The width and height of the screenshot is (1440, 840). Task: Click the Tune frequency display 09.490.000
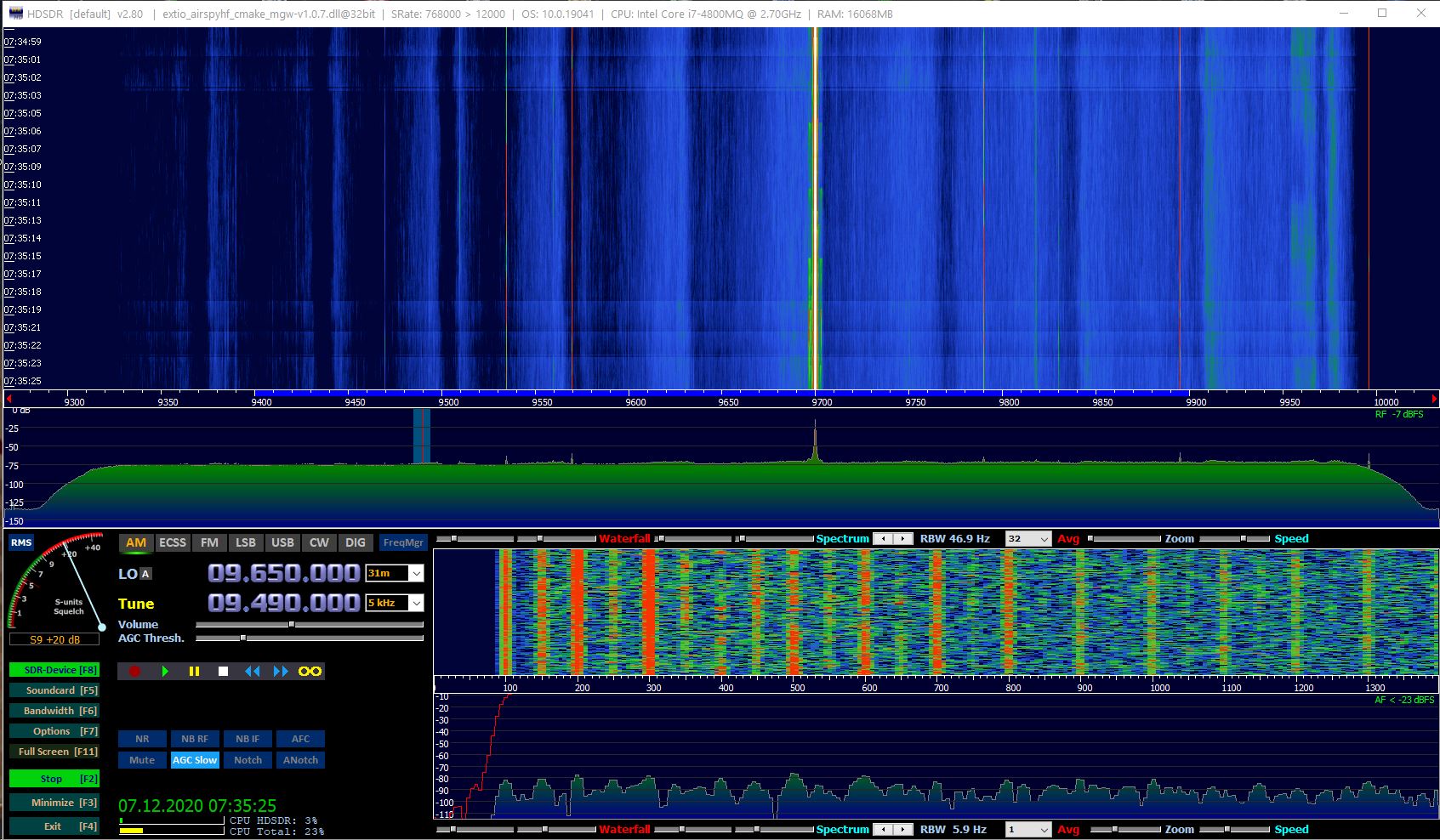[x=284, y=603]
